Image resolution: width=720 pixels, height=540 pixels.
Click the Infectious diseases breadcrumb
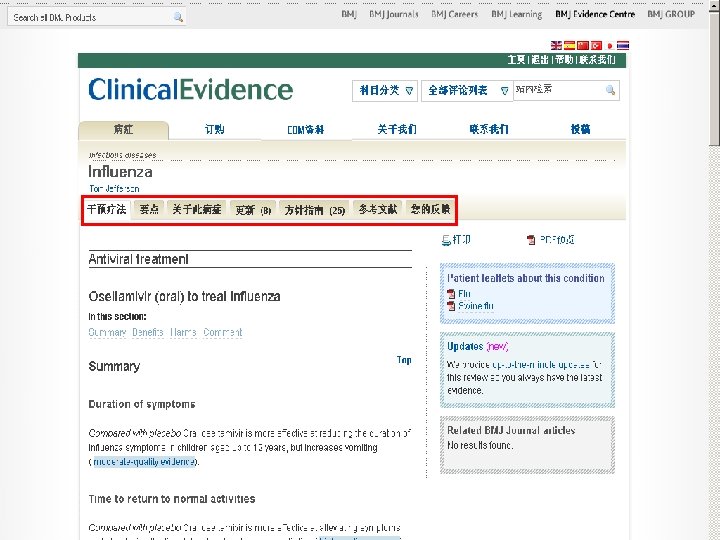(123, 155)
